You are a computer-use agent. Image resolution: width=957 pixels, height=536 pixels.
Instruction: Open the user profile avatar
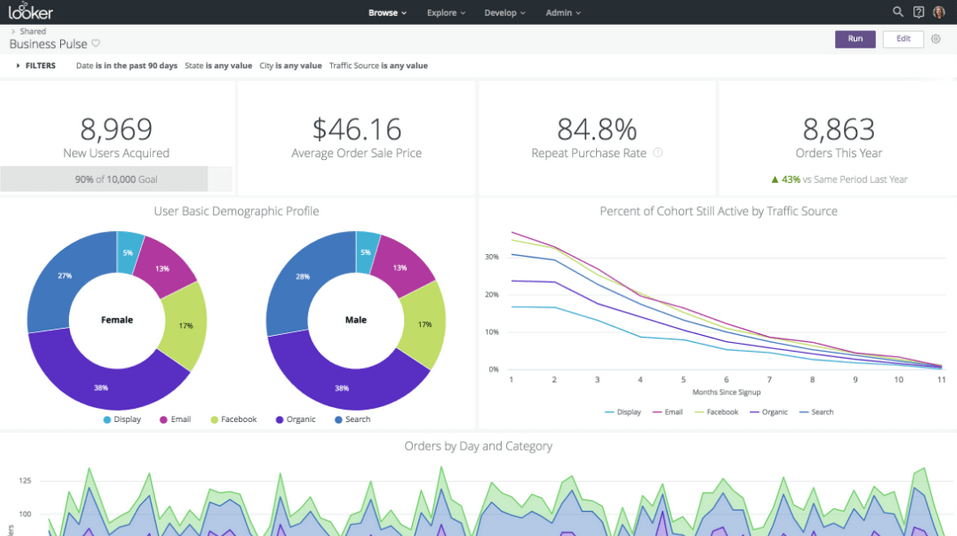pyautogui.click(x=939, y=12)
